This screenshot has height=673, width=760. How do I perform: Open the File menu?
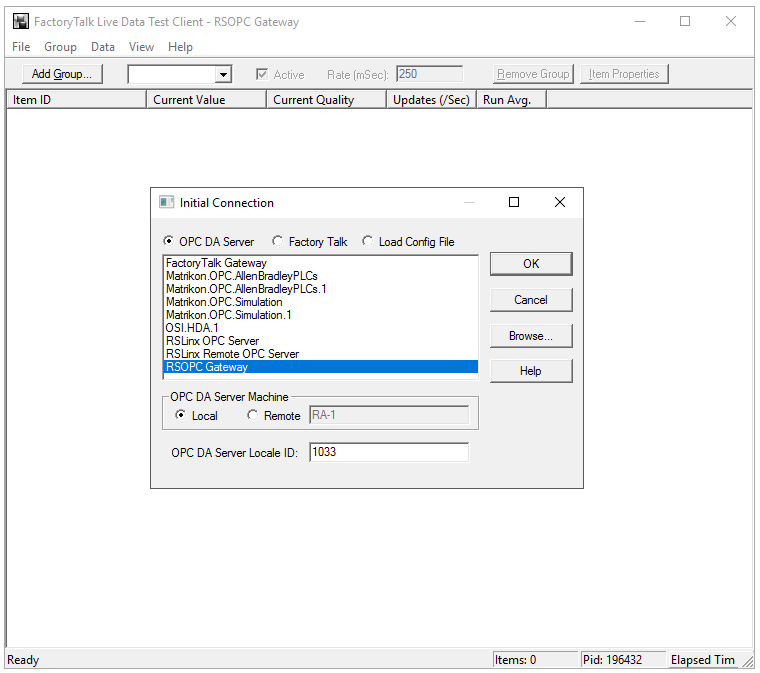click(21, 47)
